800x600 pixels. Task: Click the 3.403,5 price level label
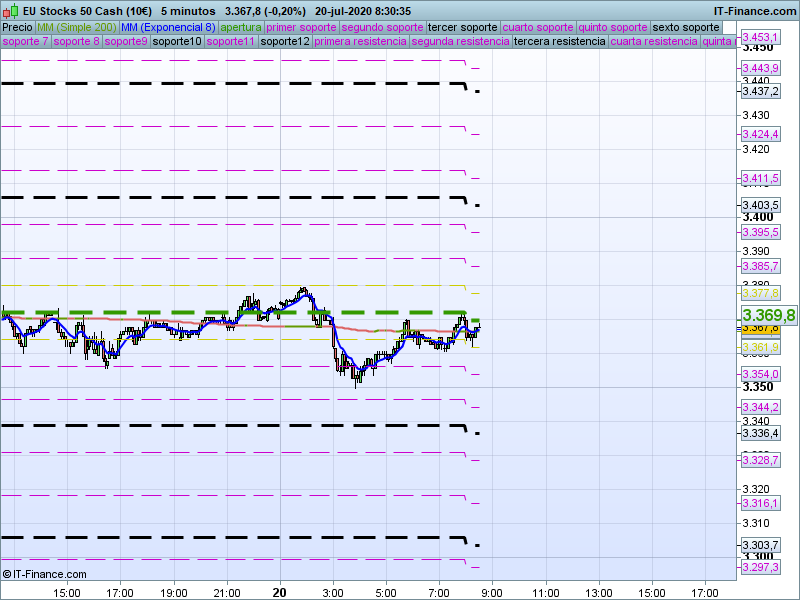760,205
